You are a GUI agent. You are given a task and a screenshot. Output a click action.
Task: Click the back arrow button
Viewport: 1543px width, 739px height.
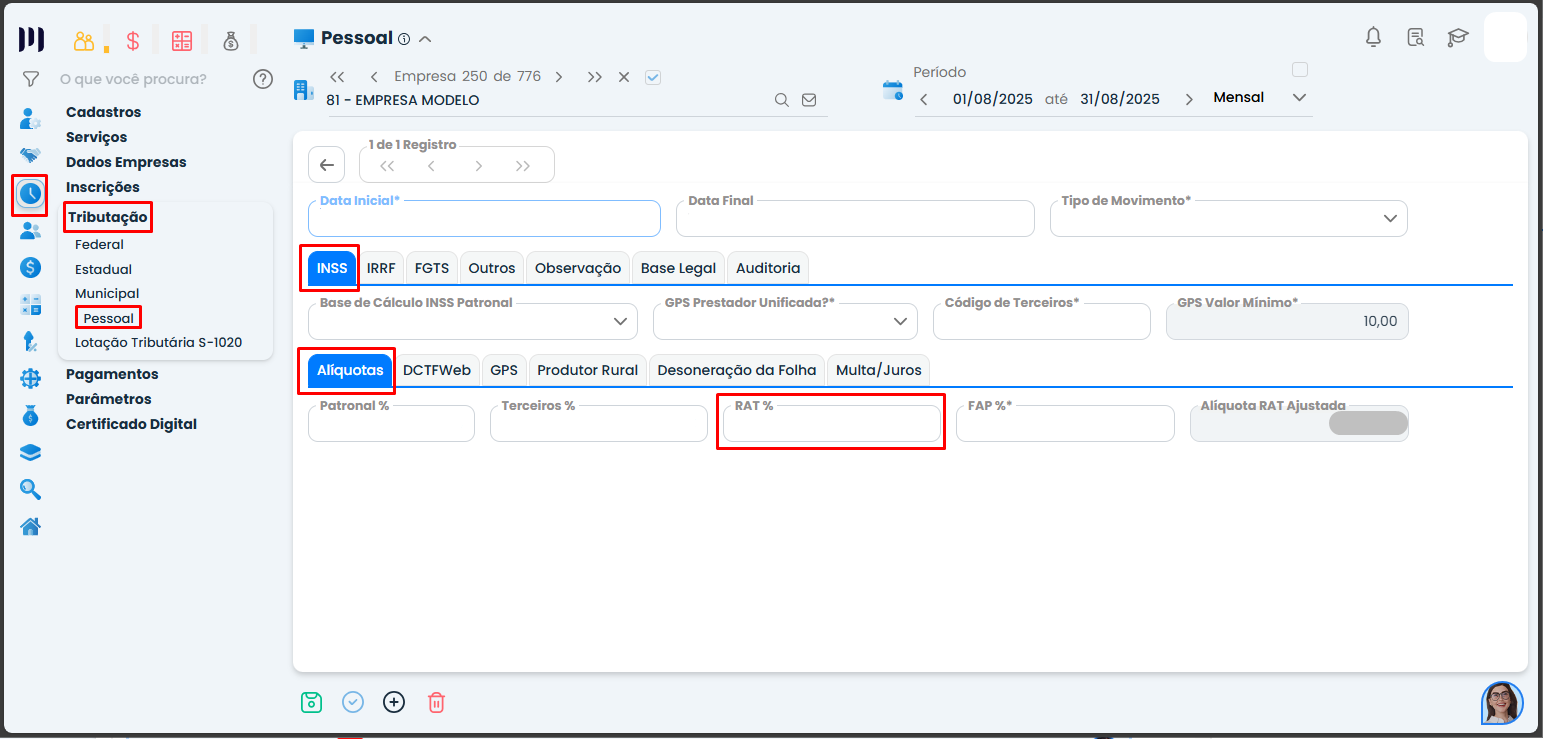[x=326, y=165]
